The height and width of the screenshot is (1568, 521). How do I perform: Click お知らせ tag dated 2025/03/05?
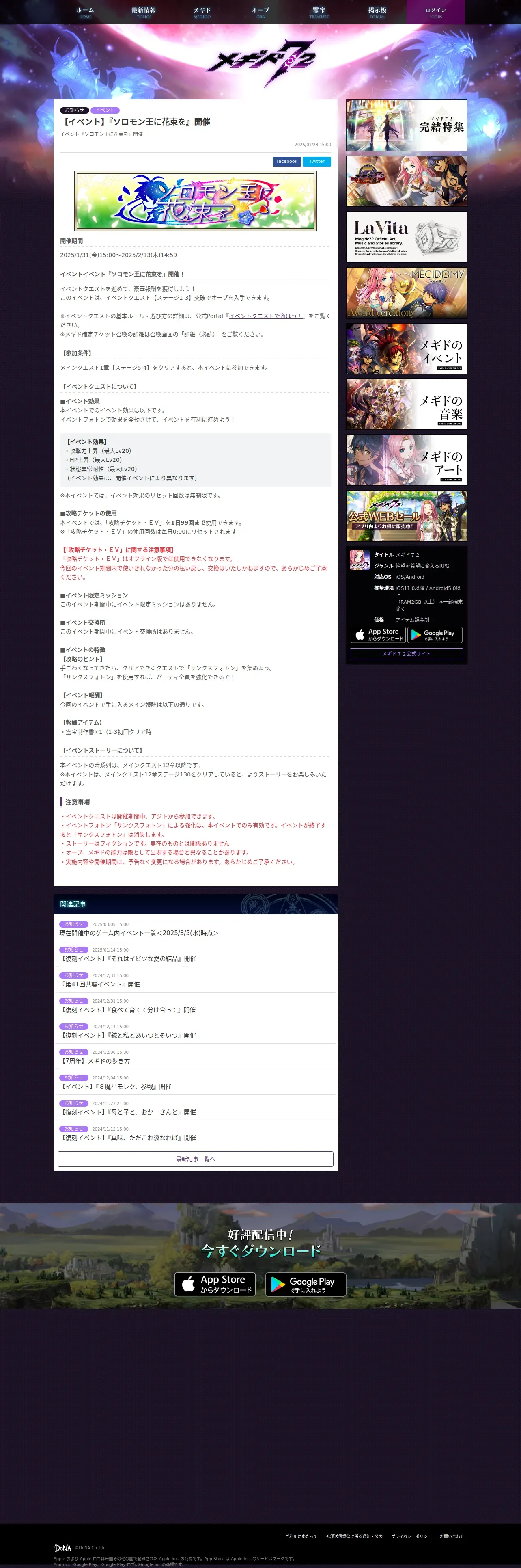point(73,924)
